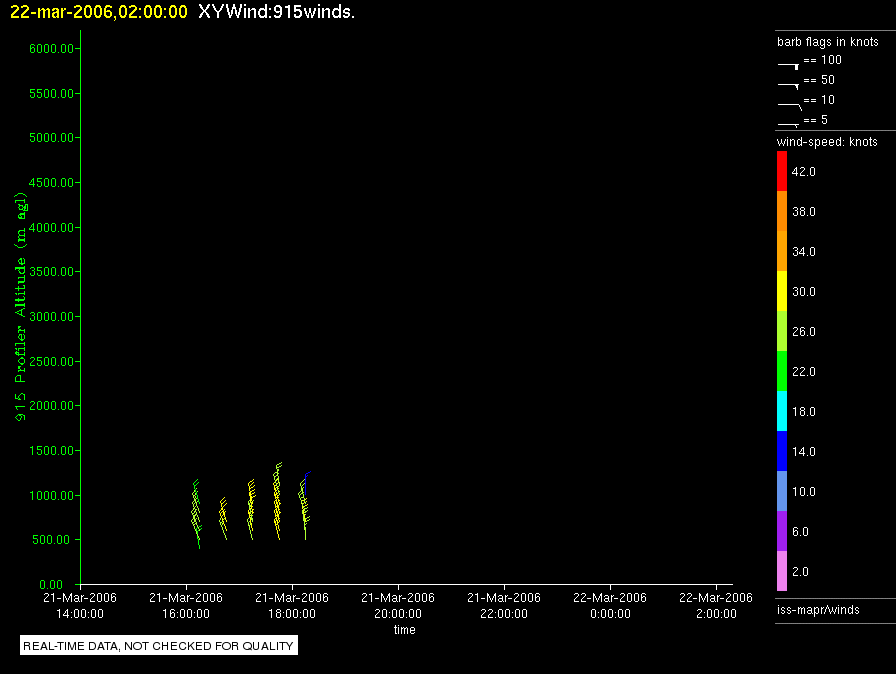This screenshot has width=896, height=674.
Task: Click the yellow 30.0 knots color band
Action: pos(782,291)
